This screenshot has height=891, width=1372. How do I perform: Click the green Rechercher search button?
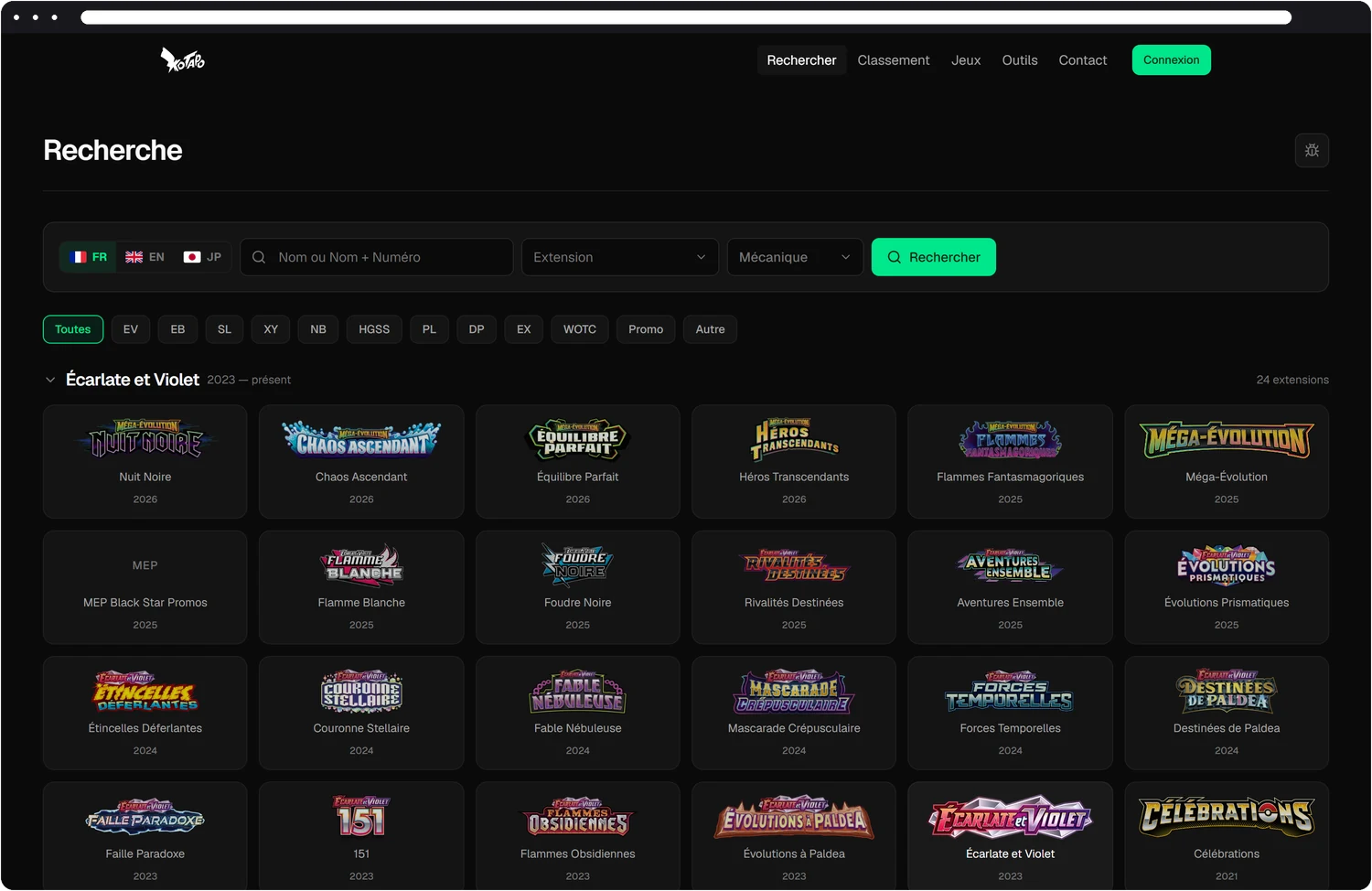934,257
